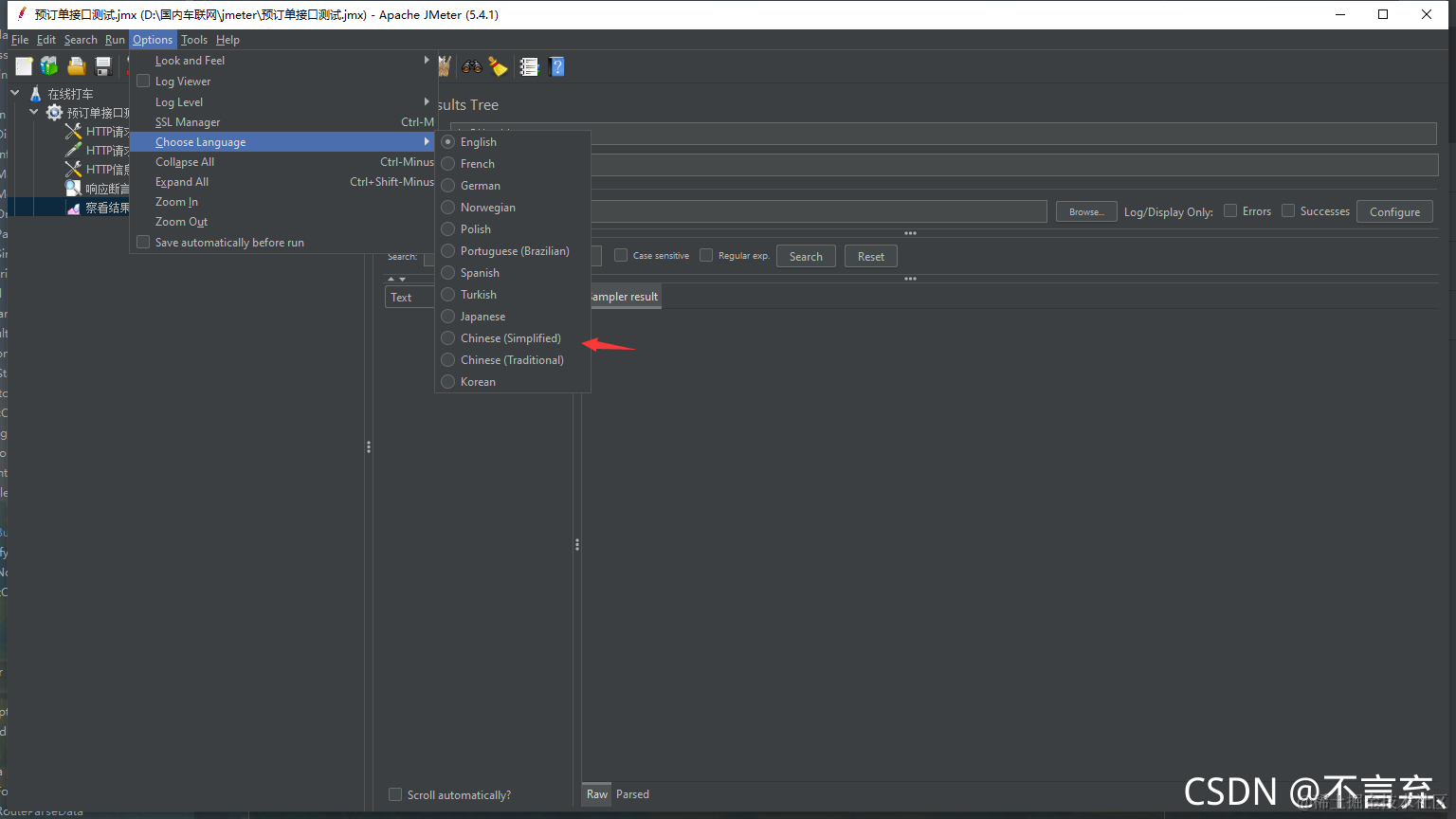This screenshot has width=1456, height=819.
Task: Click the 察看结果 listener icon
Action: (x=73, y=208)
